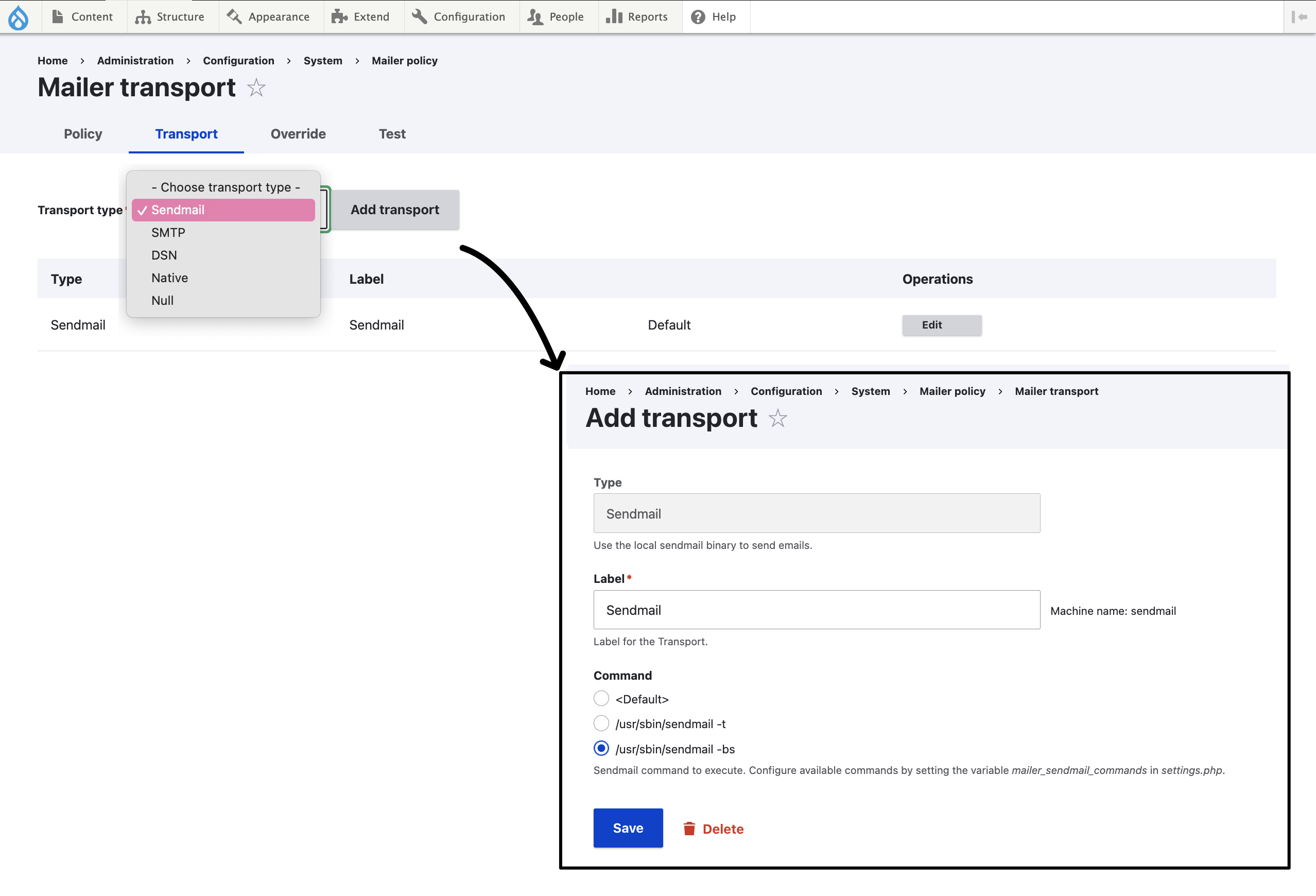Choose DSN in the transport type list
This screenshot has height=896, width=1316.
[x=164, y=255]
